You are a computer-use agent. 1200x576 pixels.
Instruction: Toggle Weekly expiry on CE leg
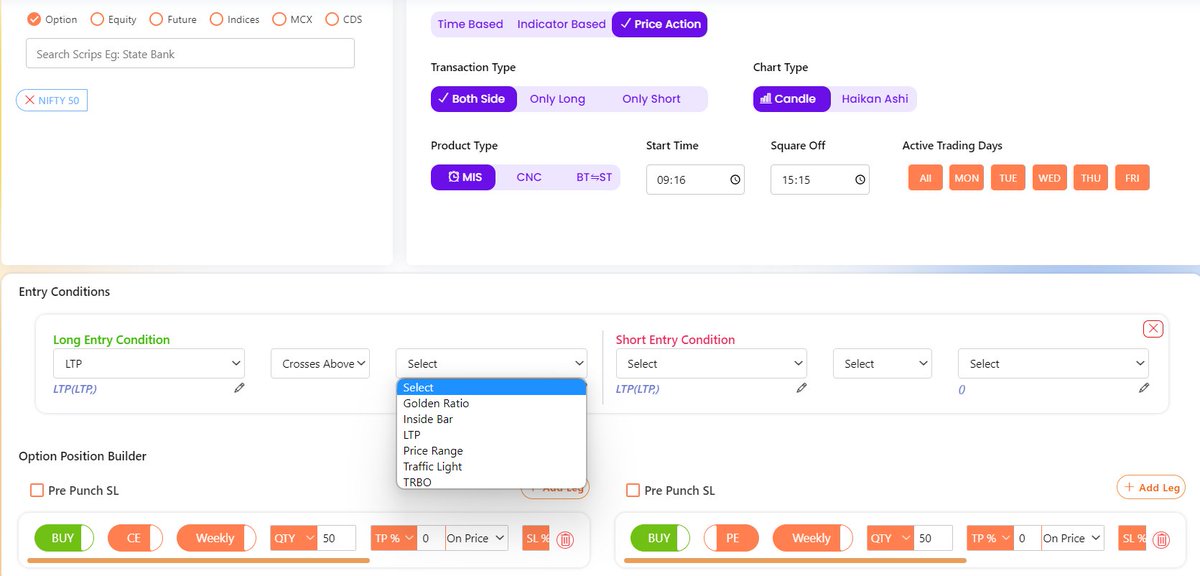216,538
